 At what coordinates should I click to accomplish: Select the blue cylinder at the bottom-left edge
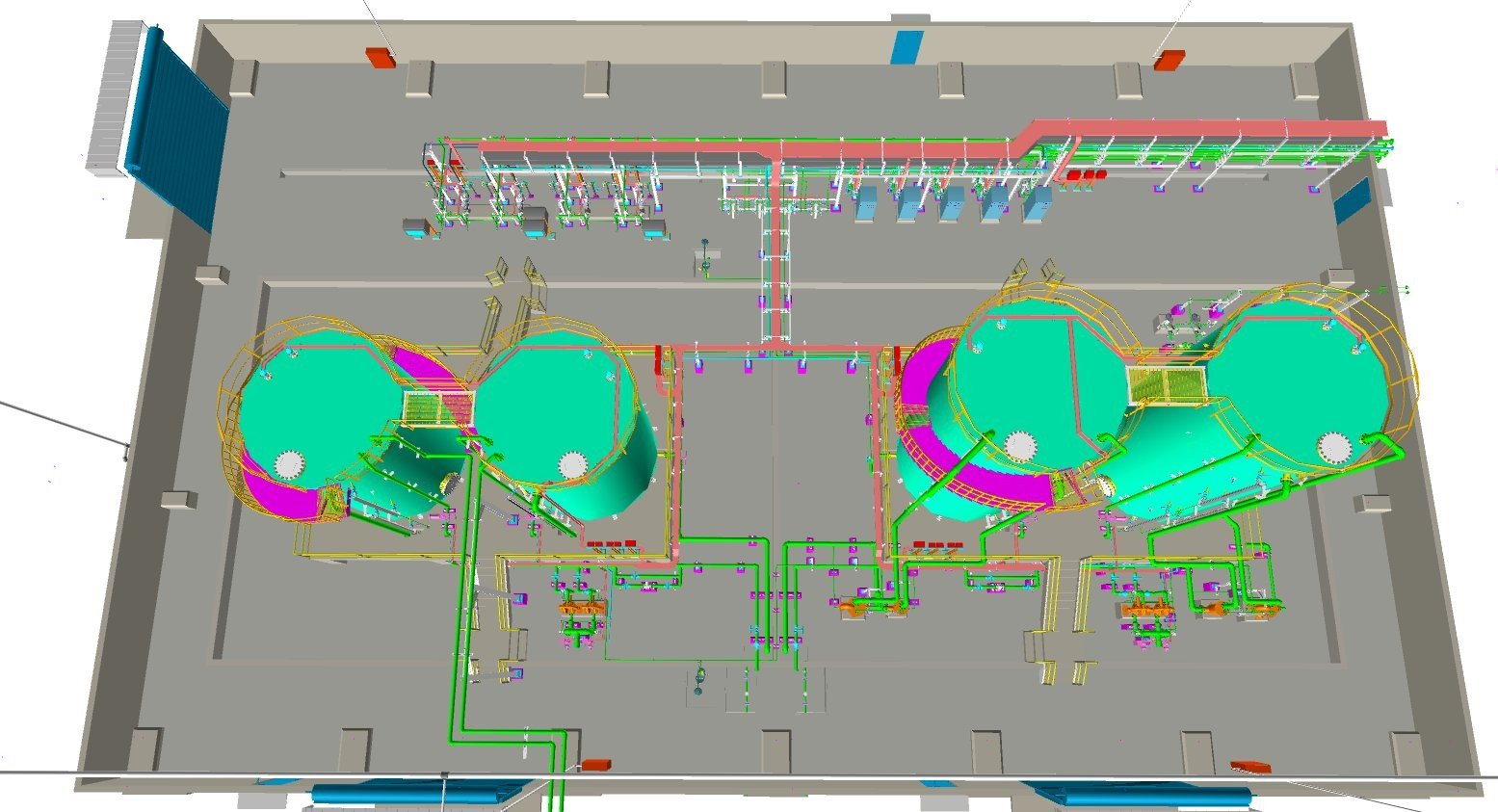click(414, 794)
